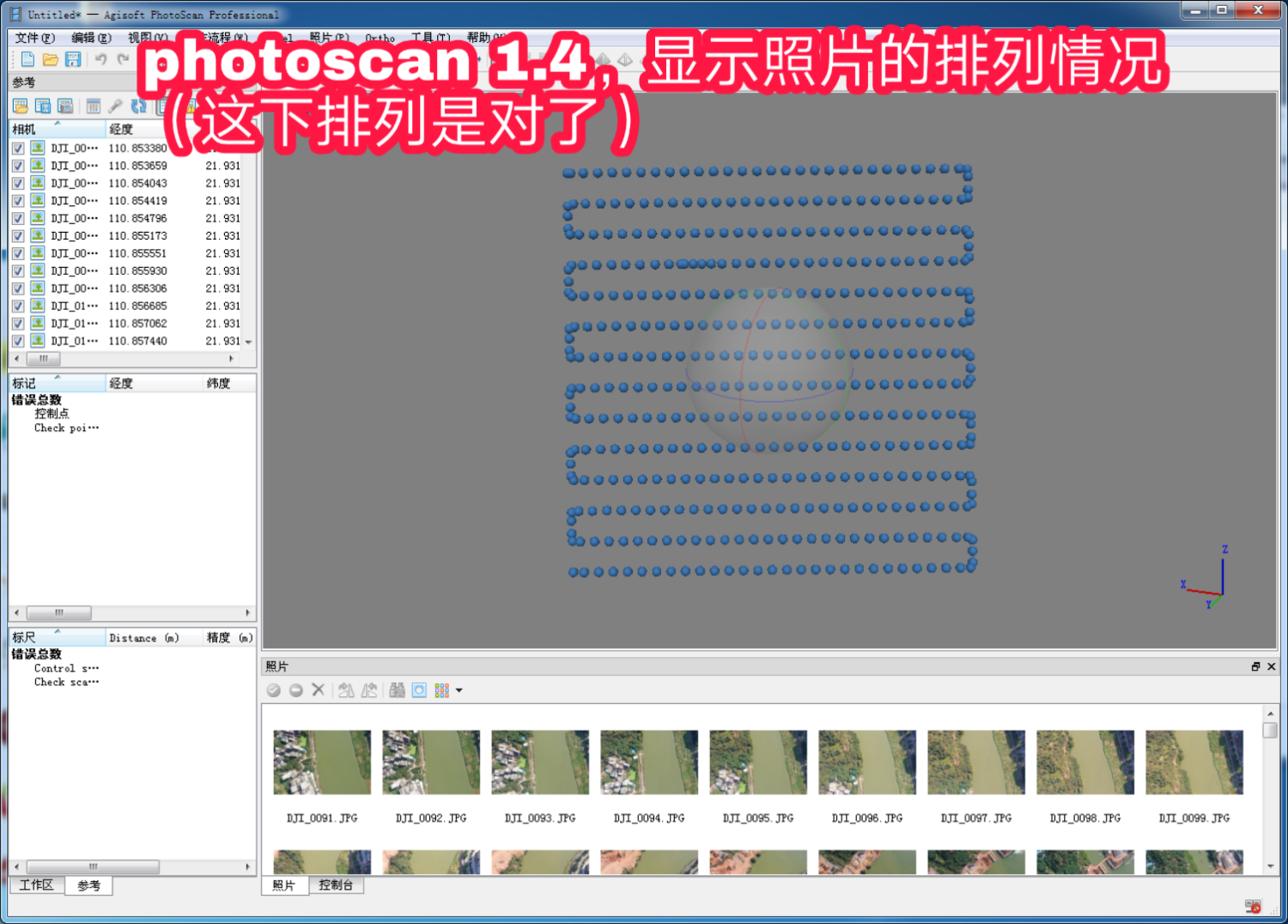Enable selected cameras in Photos toolbar

coord(274,690)
